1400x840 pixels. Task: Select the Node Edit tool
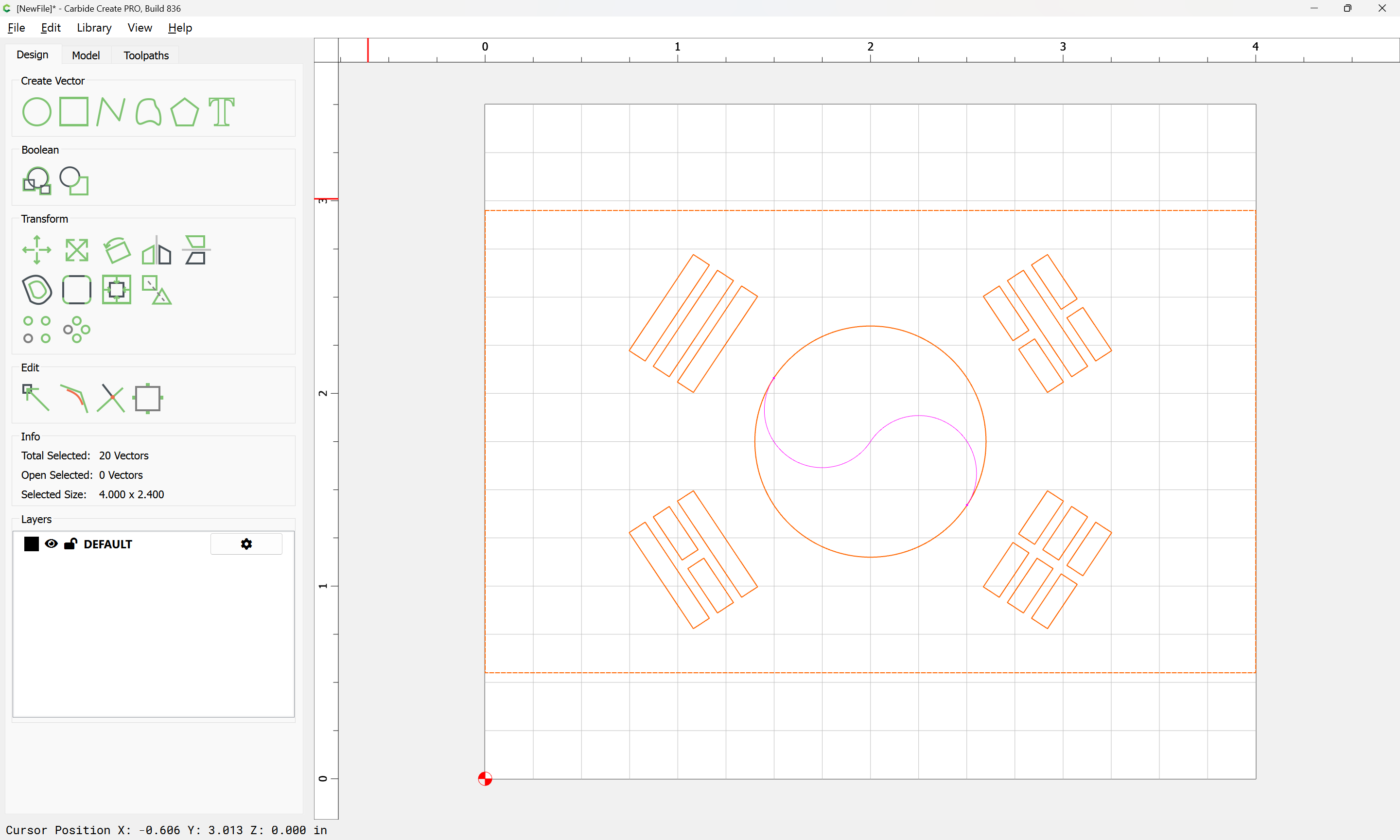35,397
